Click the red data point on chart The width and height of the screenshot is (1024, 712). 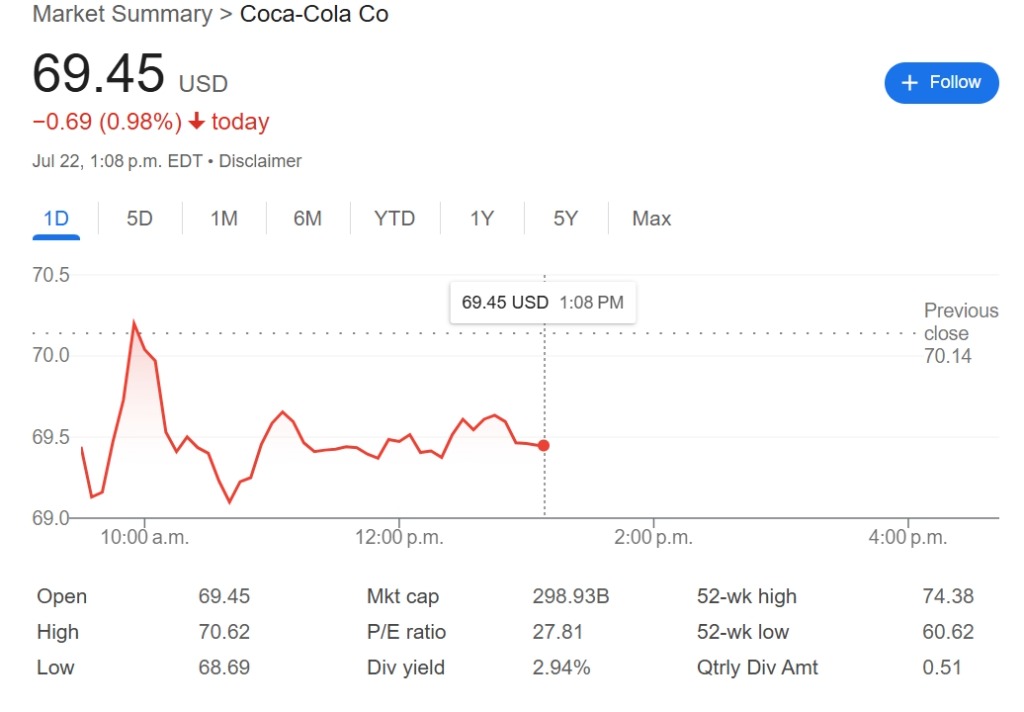click(543, 445)
